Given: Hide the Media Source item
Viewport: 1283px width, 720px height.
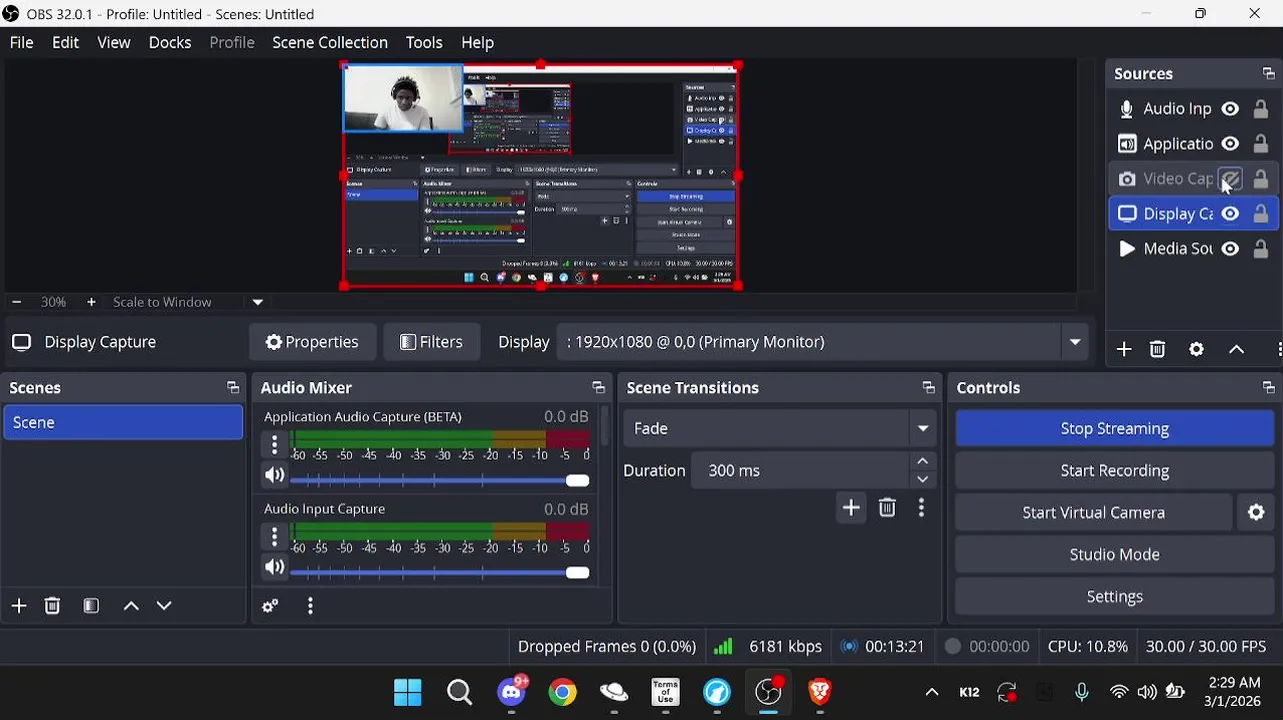Looking at the screenshot, I should [x=1230, y=249].
